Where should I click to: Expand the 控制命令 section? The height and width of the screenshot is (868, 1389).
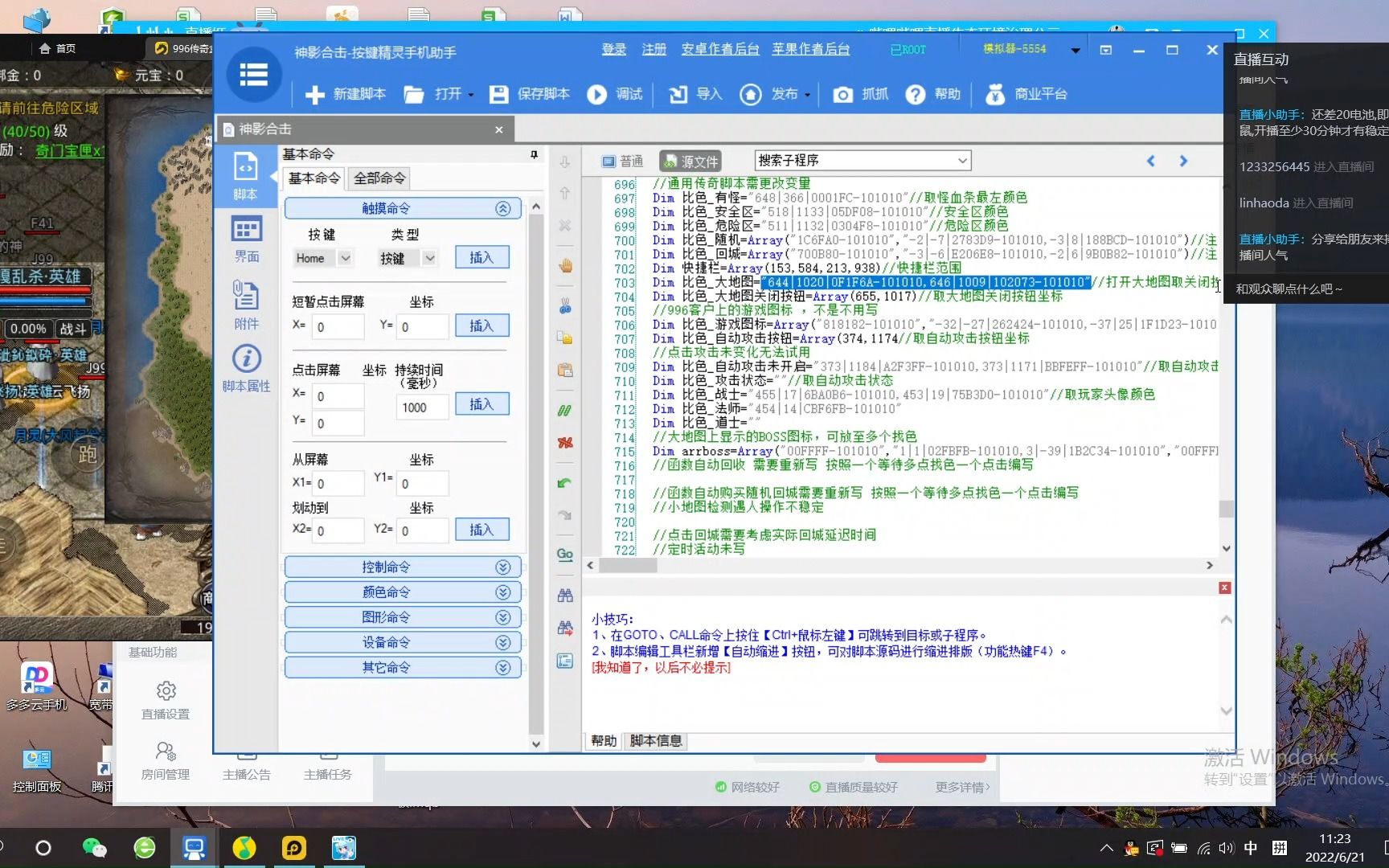click(x=503, y=567)
